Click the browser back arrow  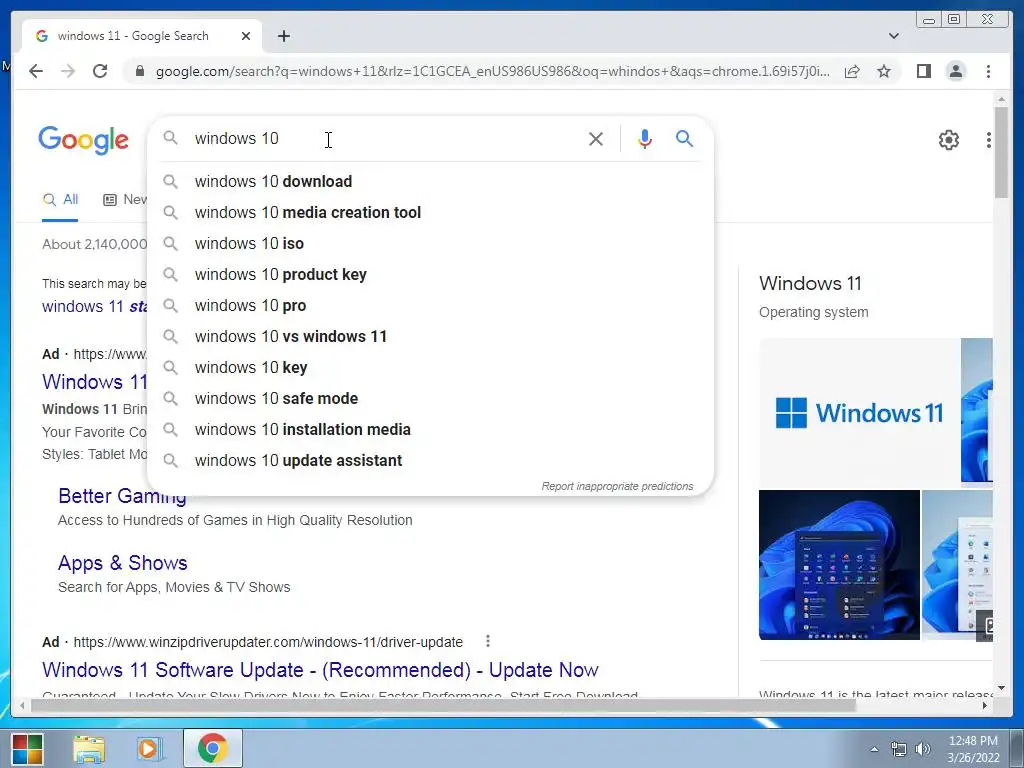36,71
